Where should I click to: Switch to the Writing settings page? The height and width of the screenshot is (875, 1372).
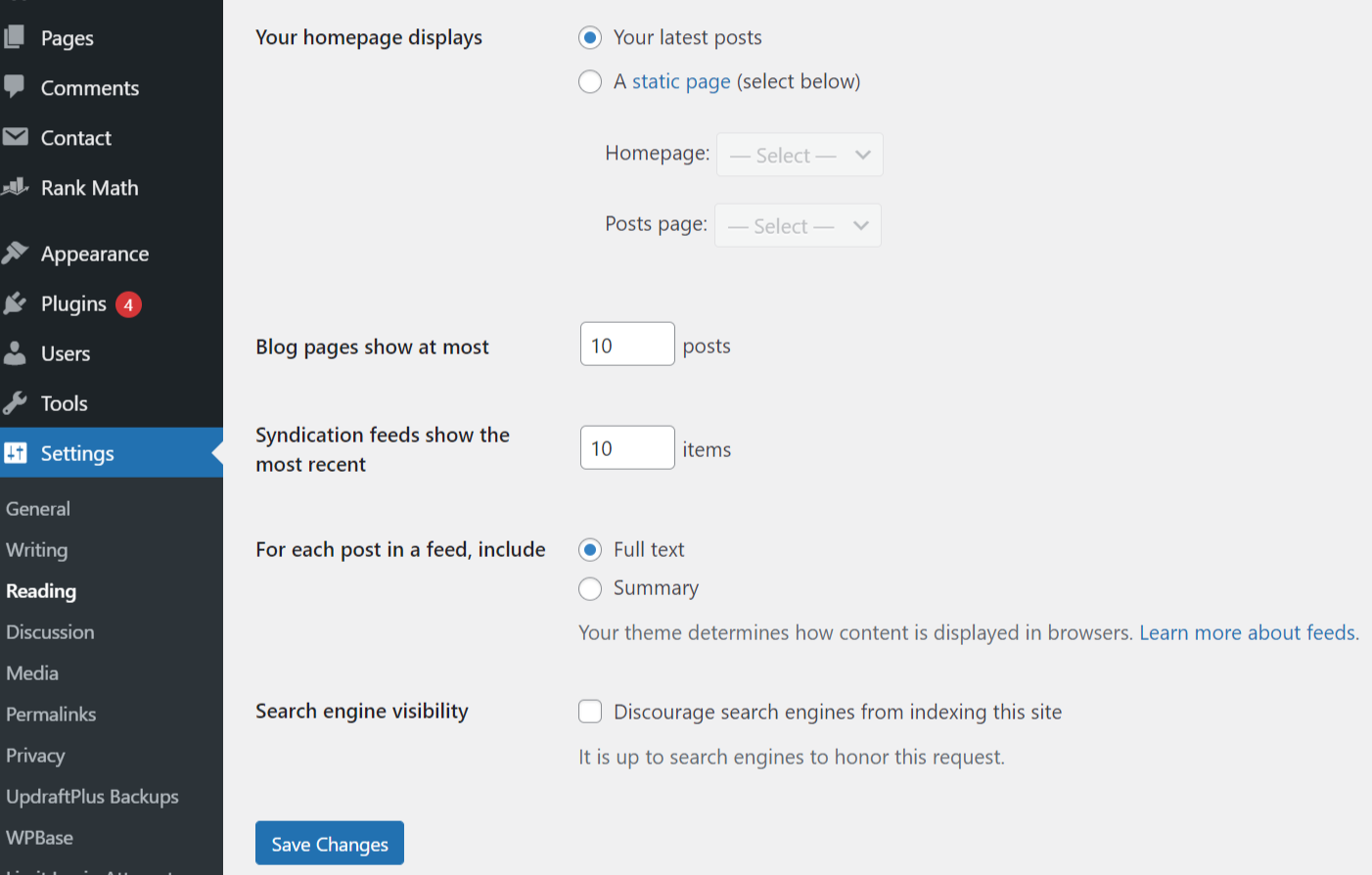36,549
